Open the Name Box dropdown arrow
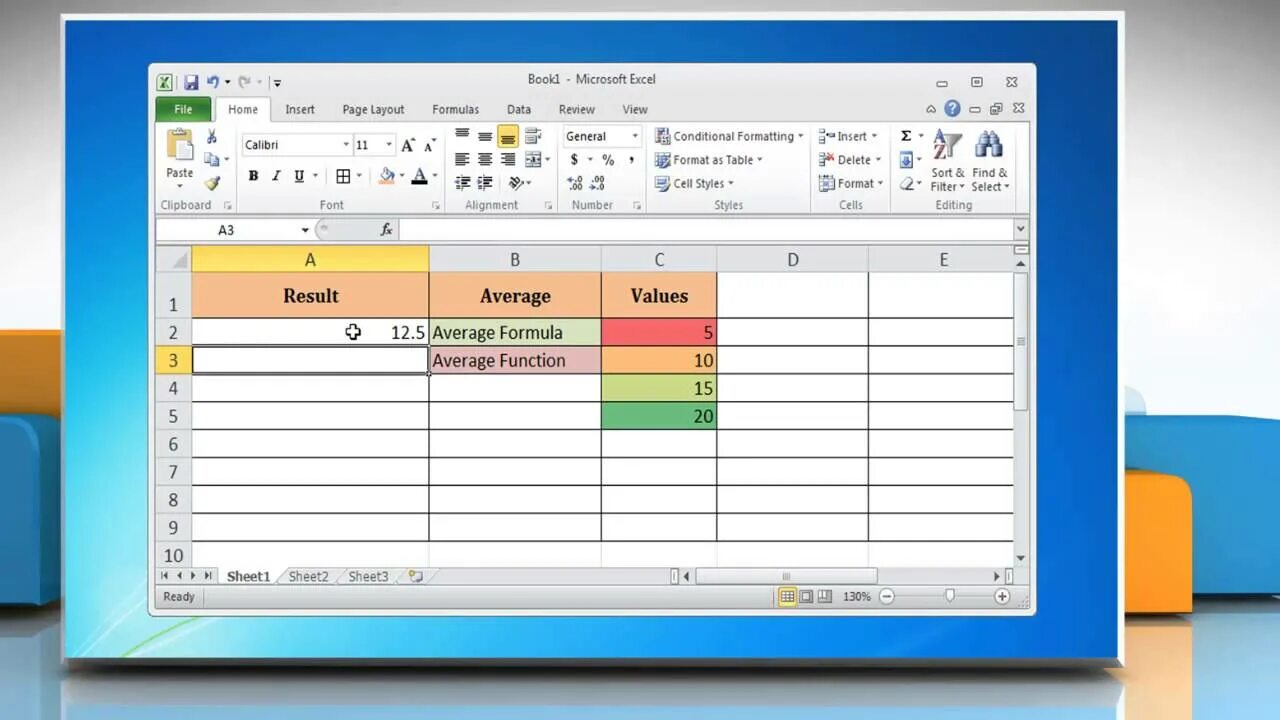The width and height of the screenshot is (1280, 720). 305,230
